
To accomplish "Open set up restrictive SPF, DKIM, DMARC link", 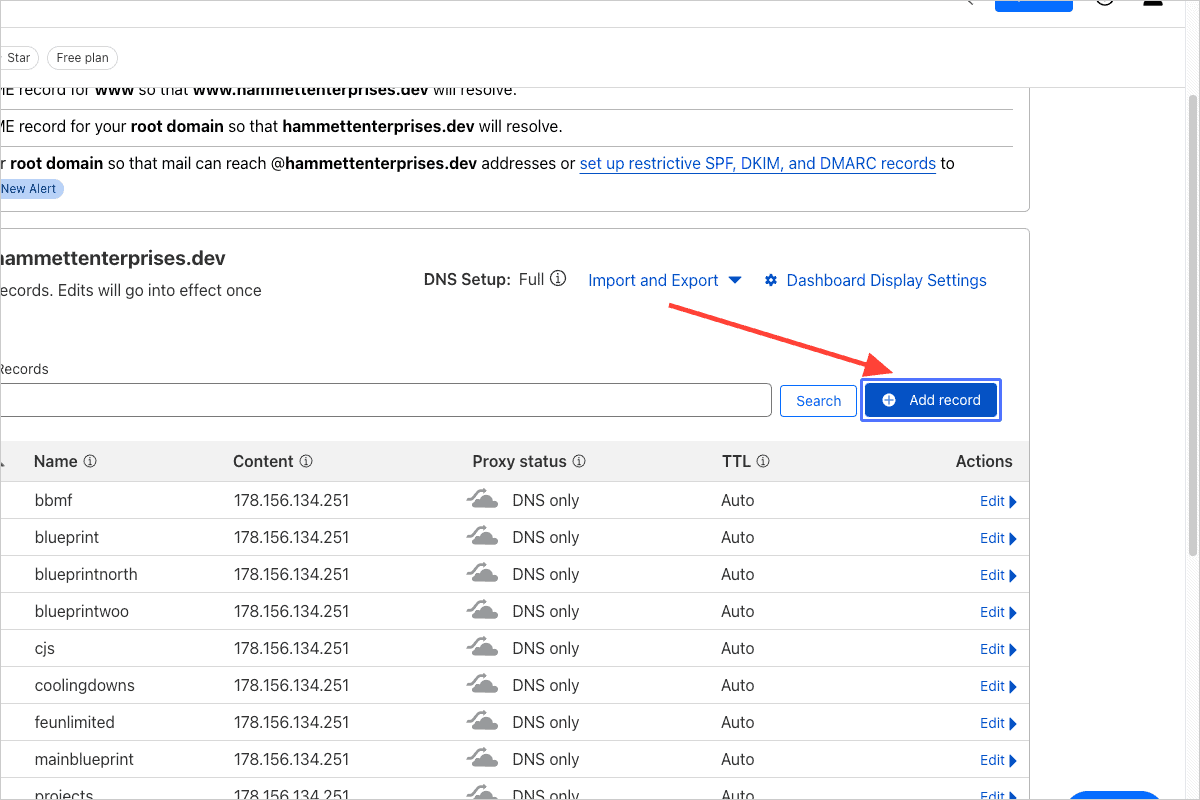I will [757, 163].
